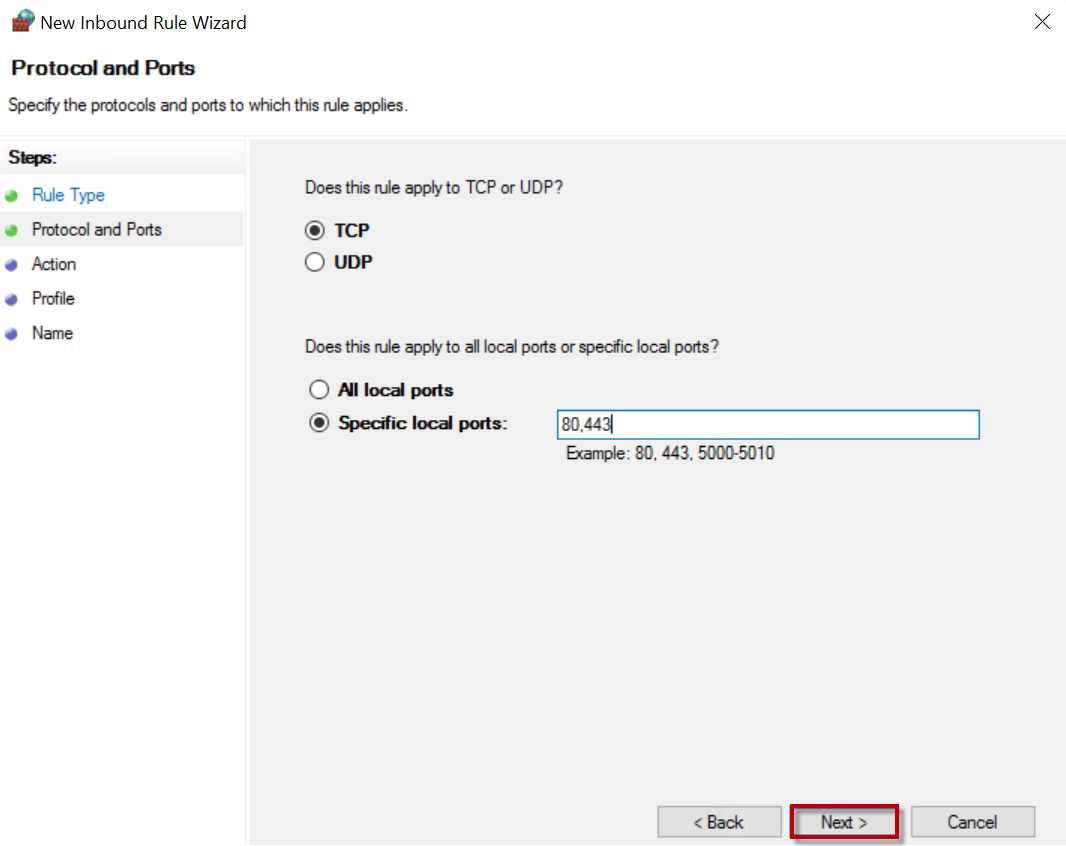Choose the Specific local ports option
1066x846 pixels.
[319, 423]
